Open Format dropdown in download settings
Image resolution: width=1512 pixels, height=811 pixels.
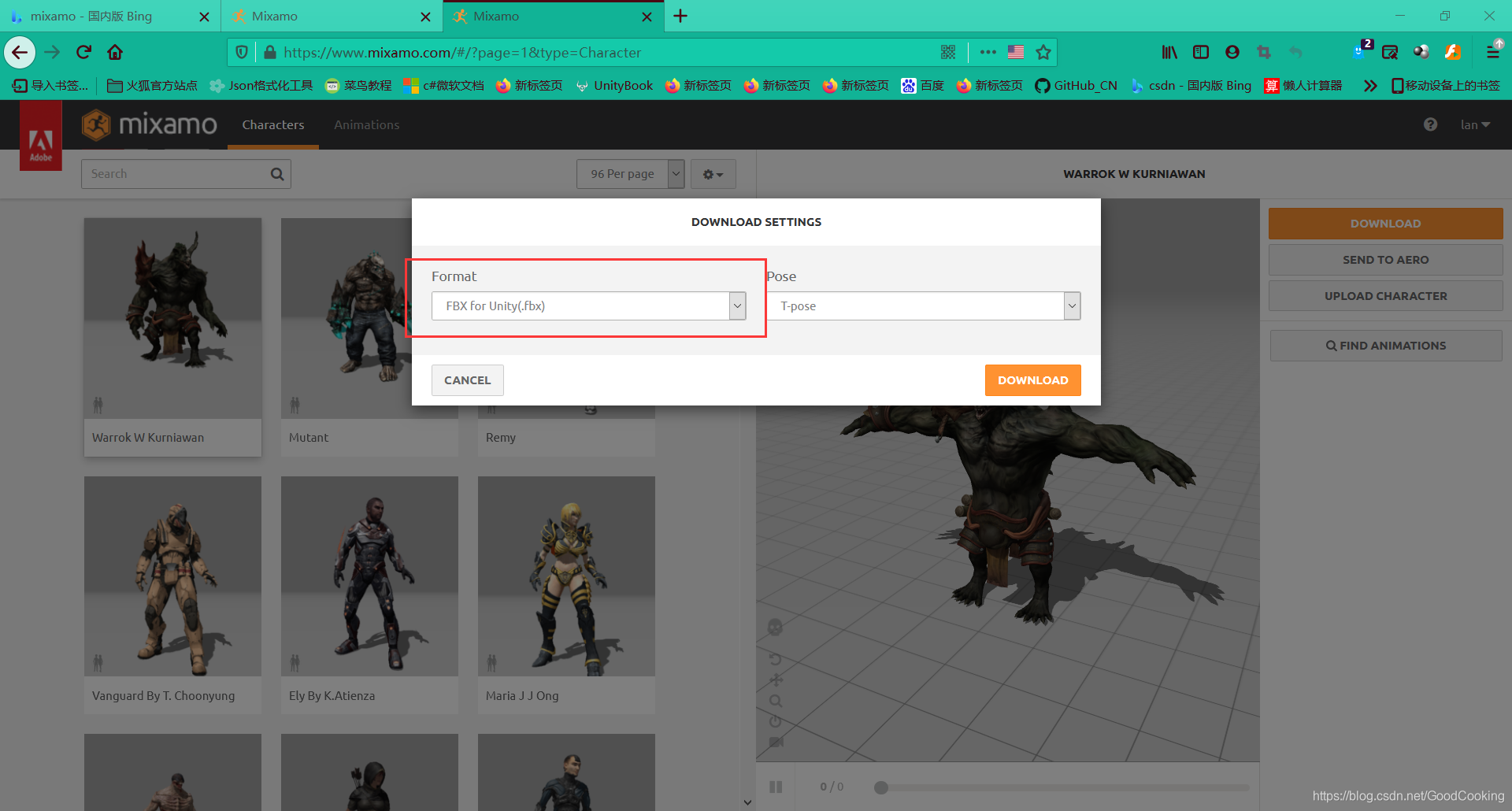(x=588, y=306)
